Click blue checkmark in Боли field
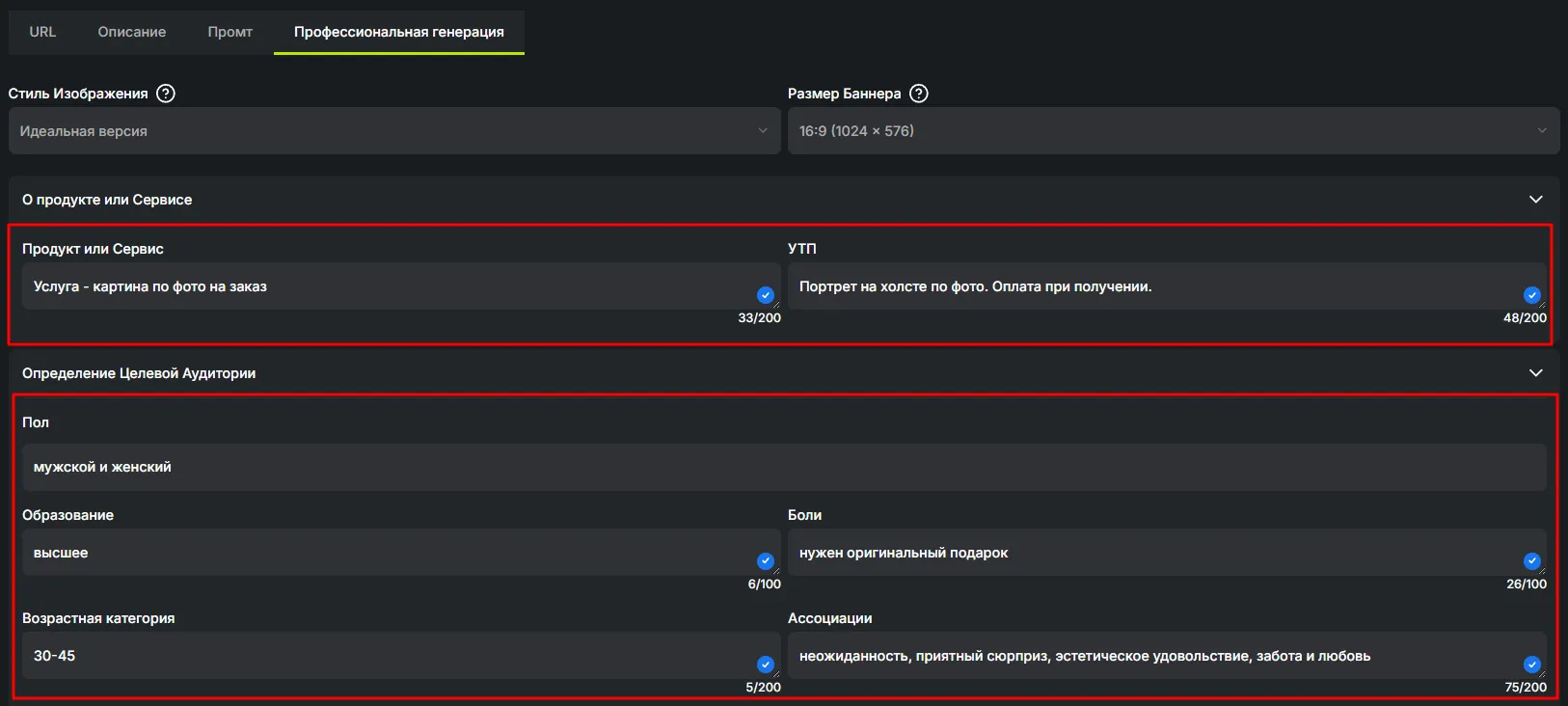This screenshot has height=706, width=1568. pyautogui.click(x=1531, y=561)
